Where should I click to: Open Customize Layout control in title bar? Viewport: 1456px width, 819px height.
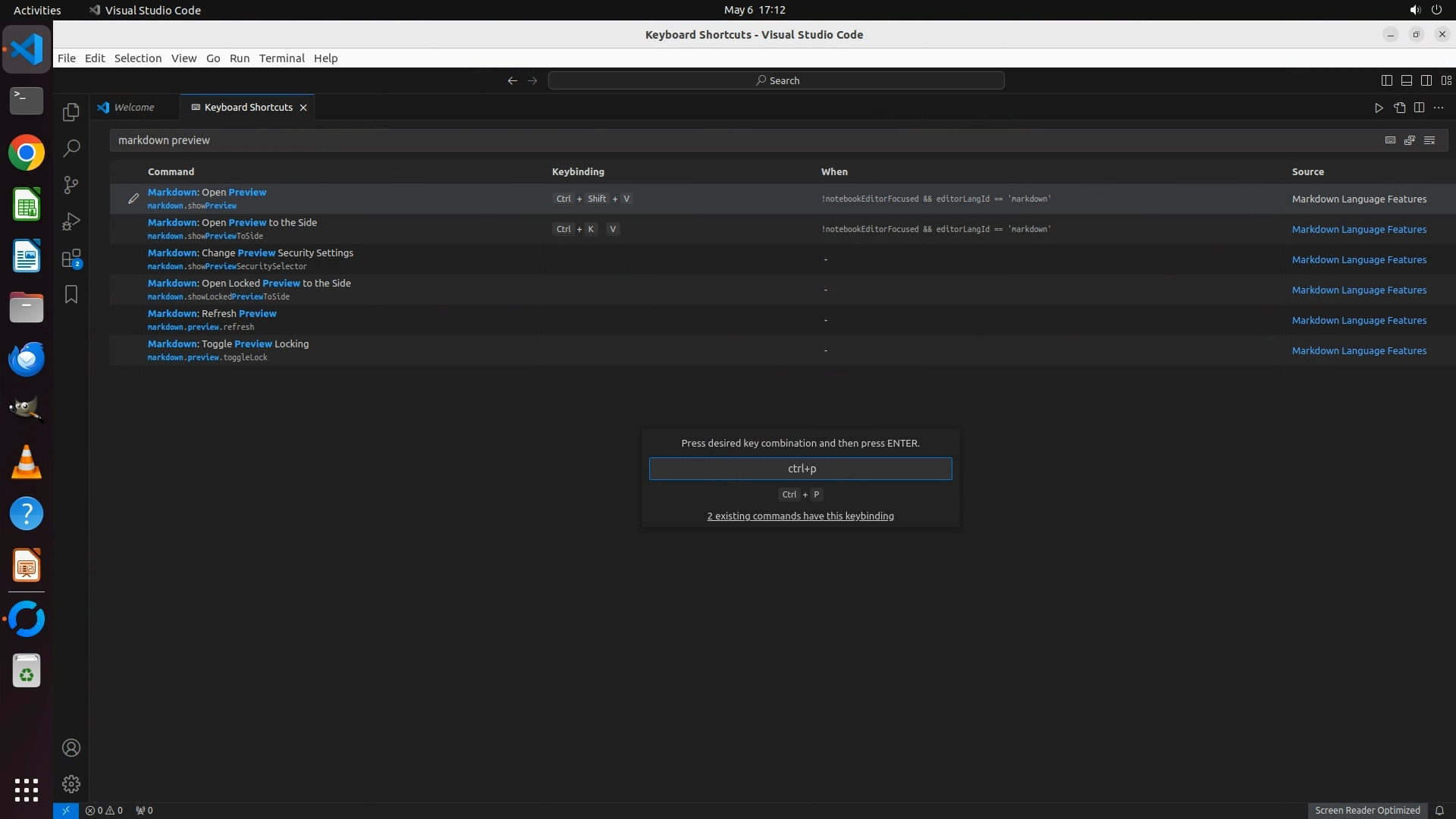pyautogui.click(x=1446, y=80)
